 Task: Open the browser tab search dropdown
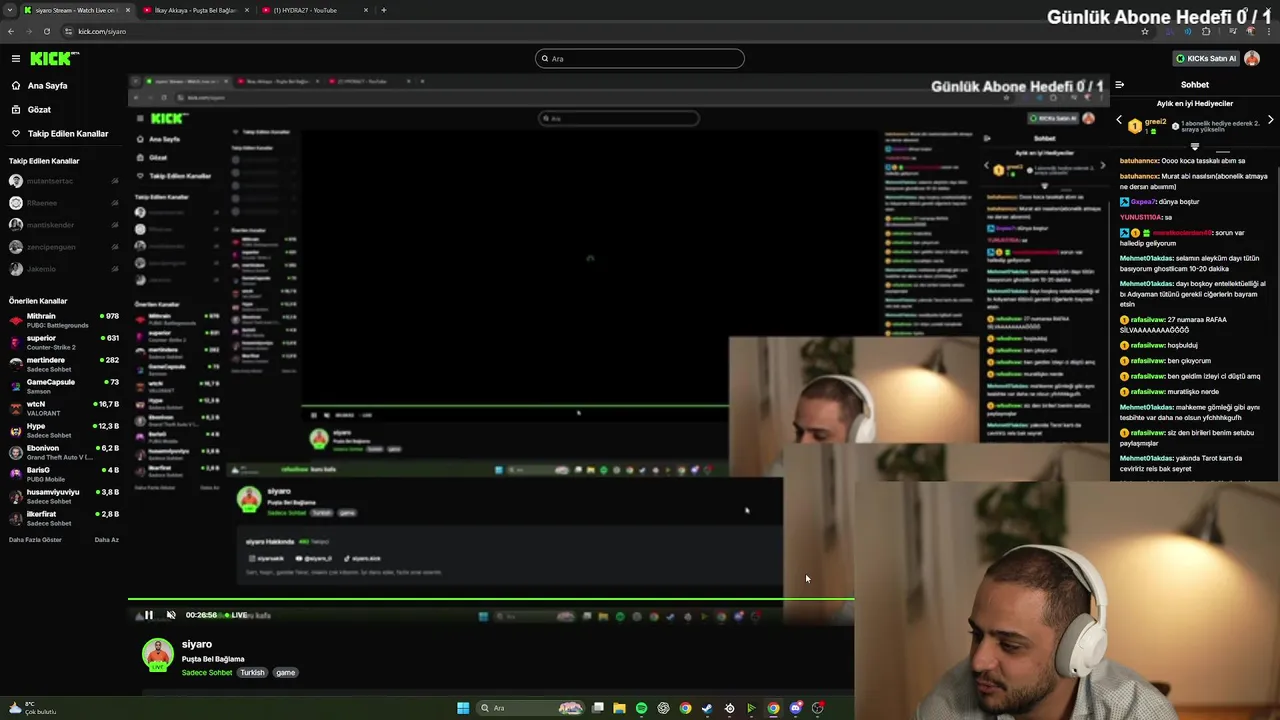pos(10,10)
